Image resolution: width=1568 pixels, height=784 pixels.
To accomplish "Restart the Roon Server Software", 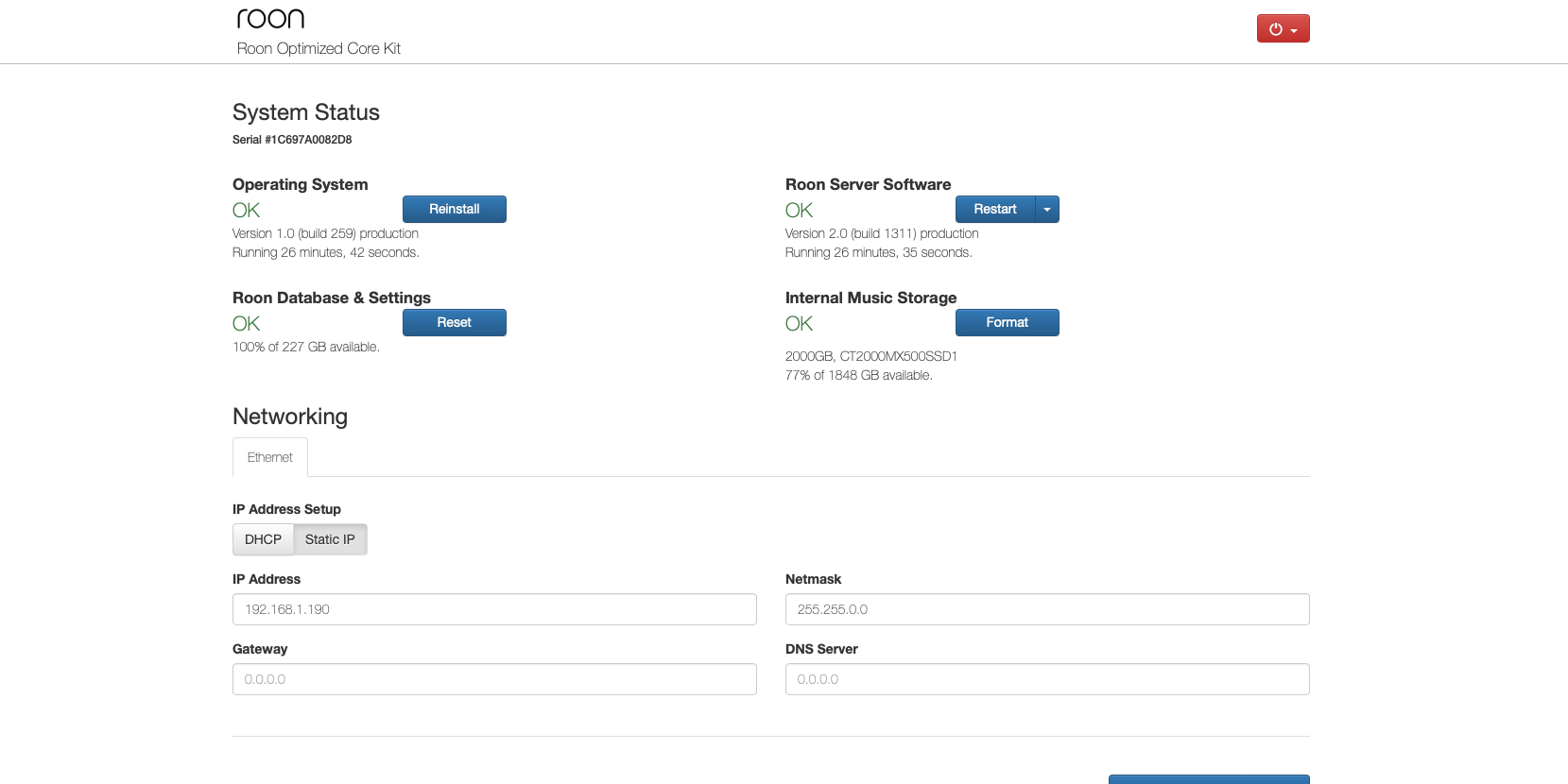I will [995, 209].
